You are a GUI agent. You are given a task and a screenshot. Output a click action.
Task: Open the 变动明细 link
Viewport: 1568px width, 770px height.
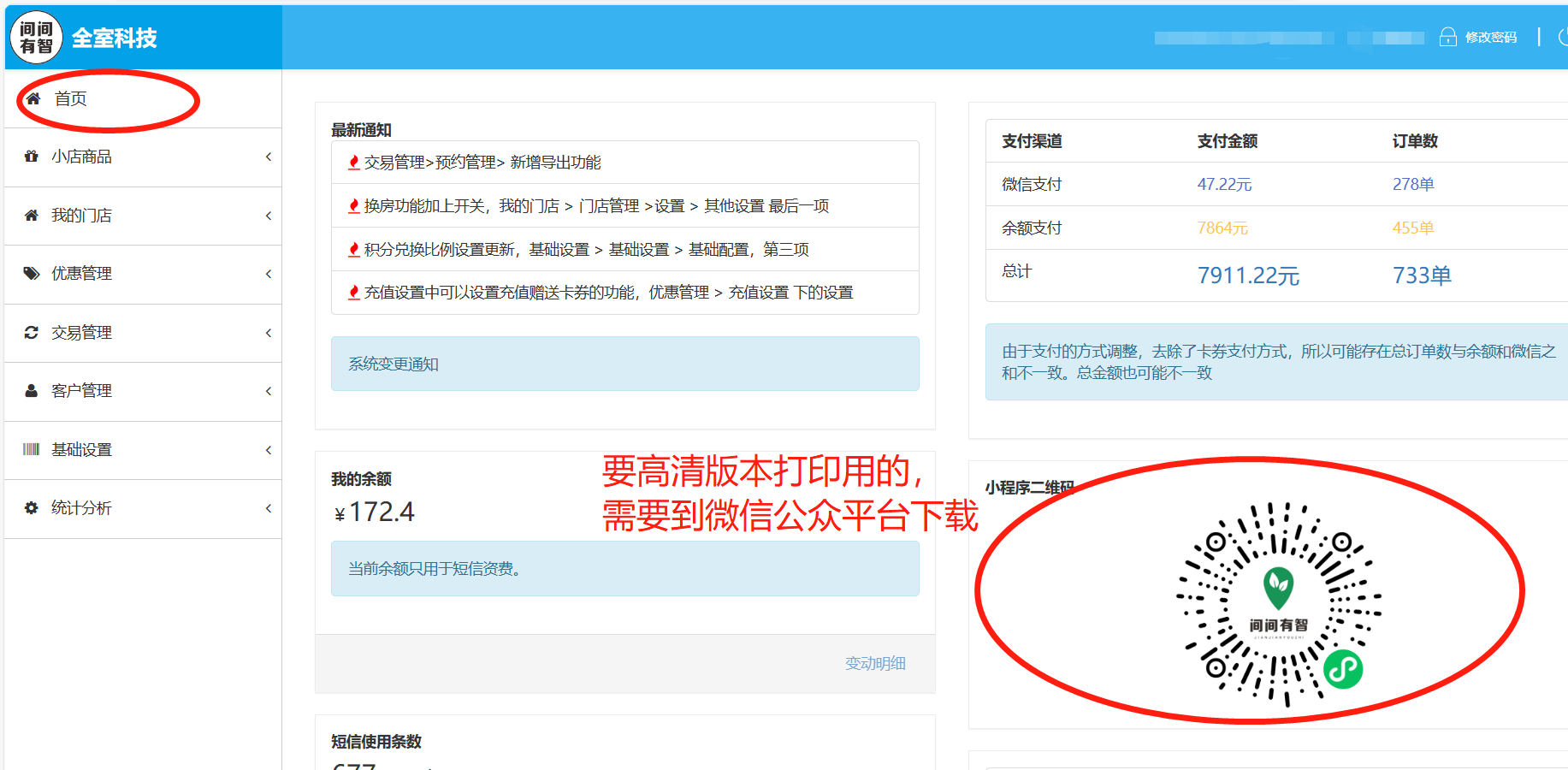coord(875,663)
